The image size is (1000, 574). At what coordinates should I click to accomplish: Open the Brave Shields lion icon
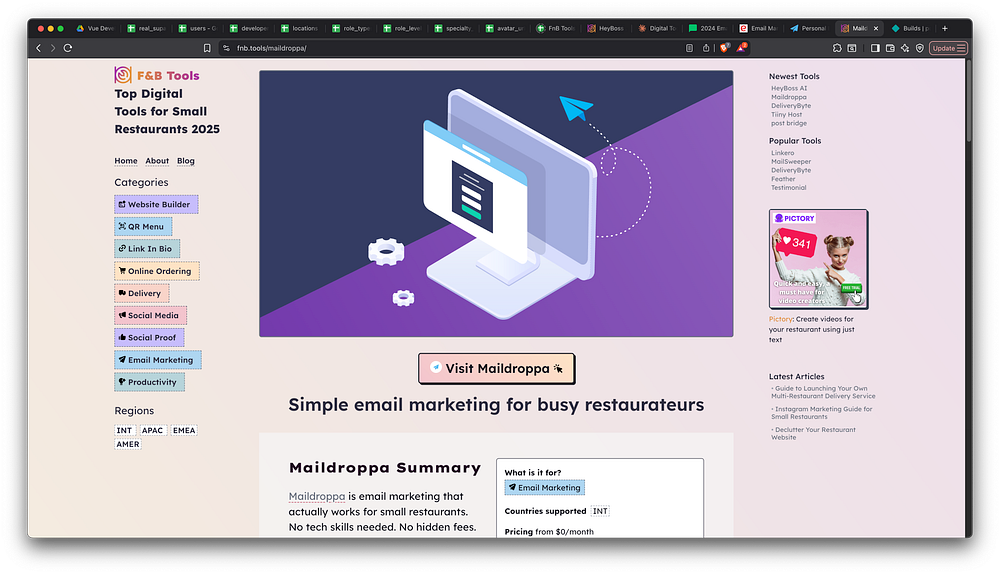point(724,48)
